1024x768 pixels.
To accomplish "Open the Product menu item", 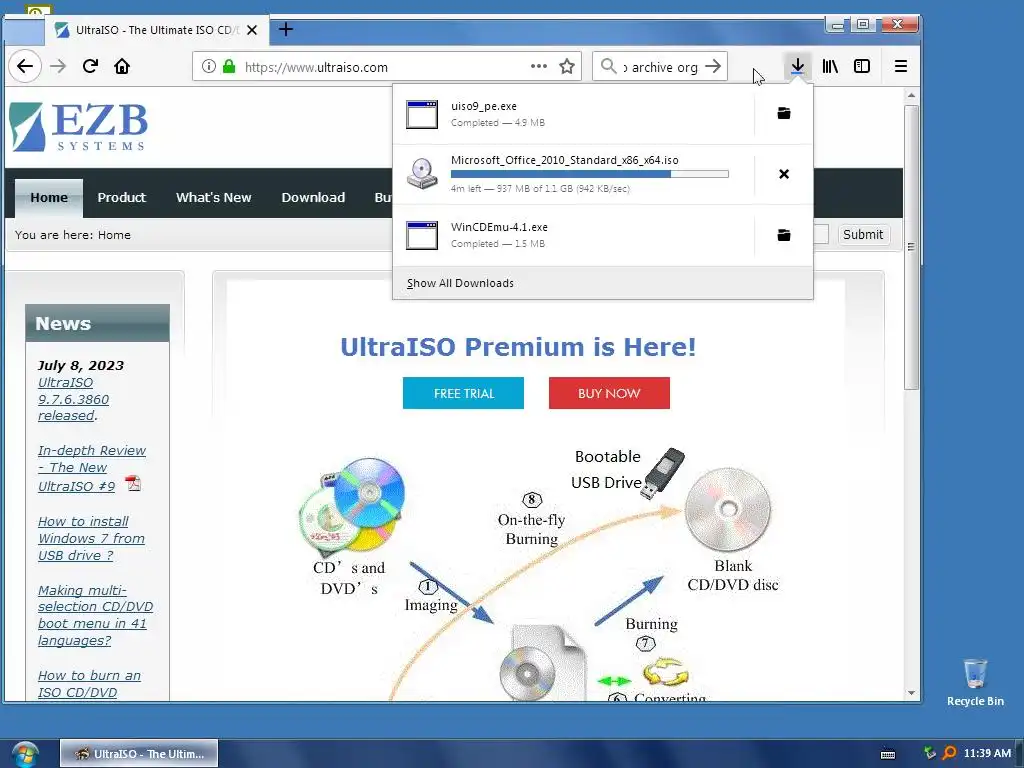I will tap(121, 197).
